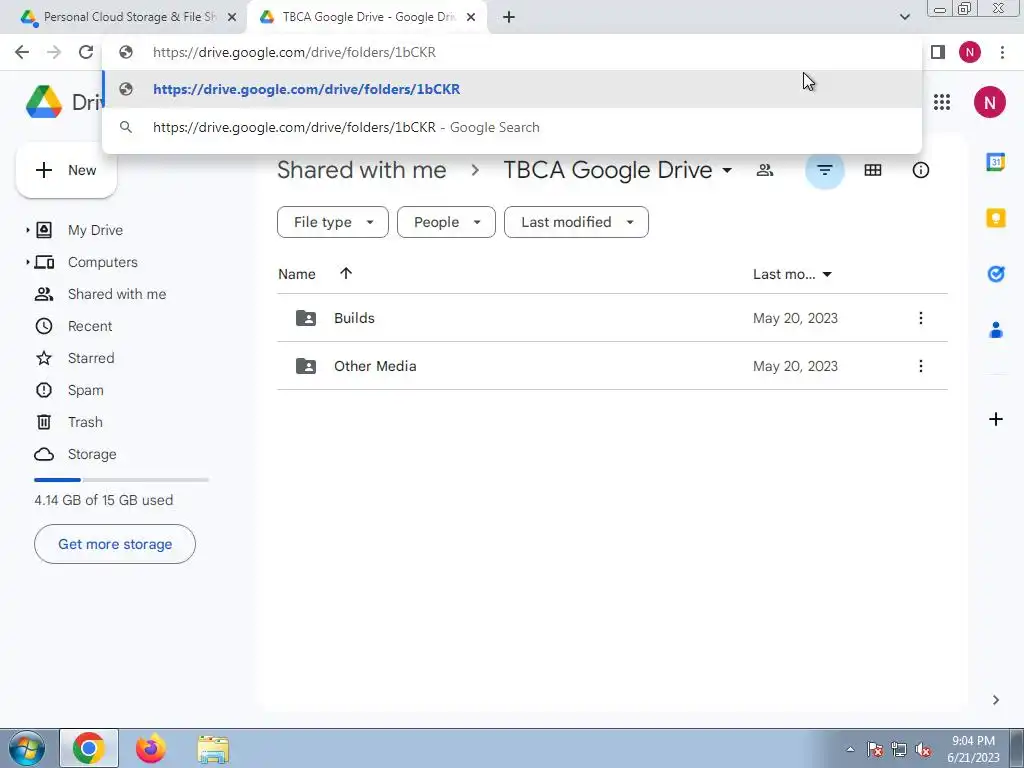Screen dimensions: 1024x768
Task: Open the Google apps grid launcher
Action: tap(942, 102)
